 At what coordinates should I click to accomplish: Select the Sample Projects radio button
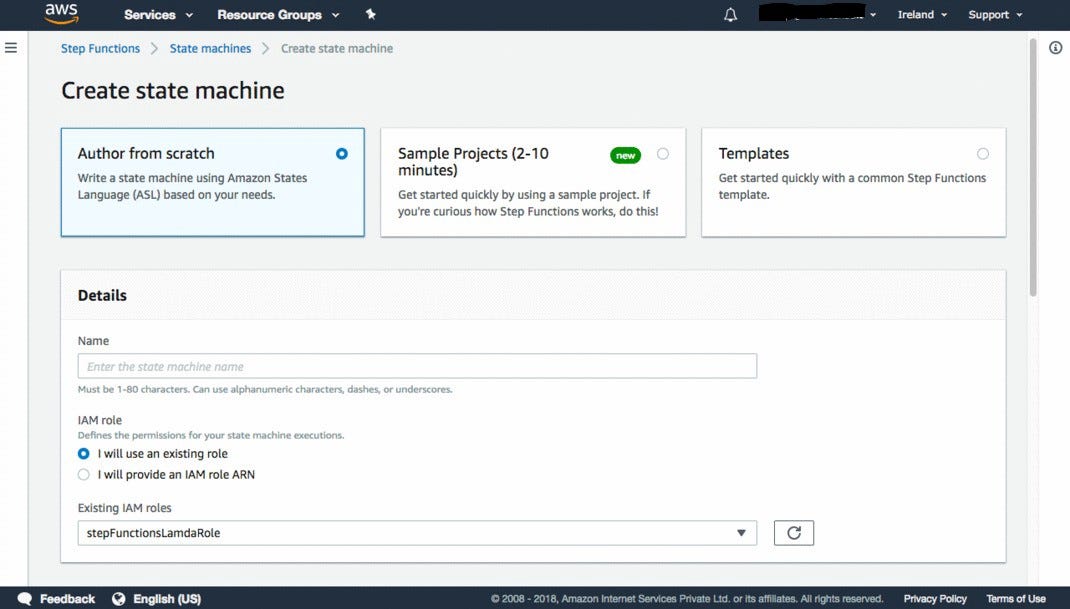point(663,154)
